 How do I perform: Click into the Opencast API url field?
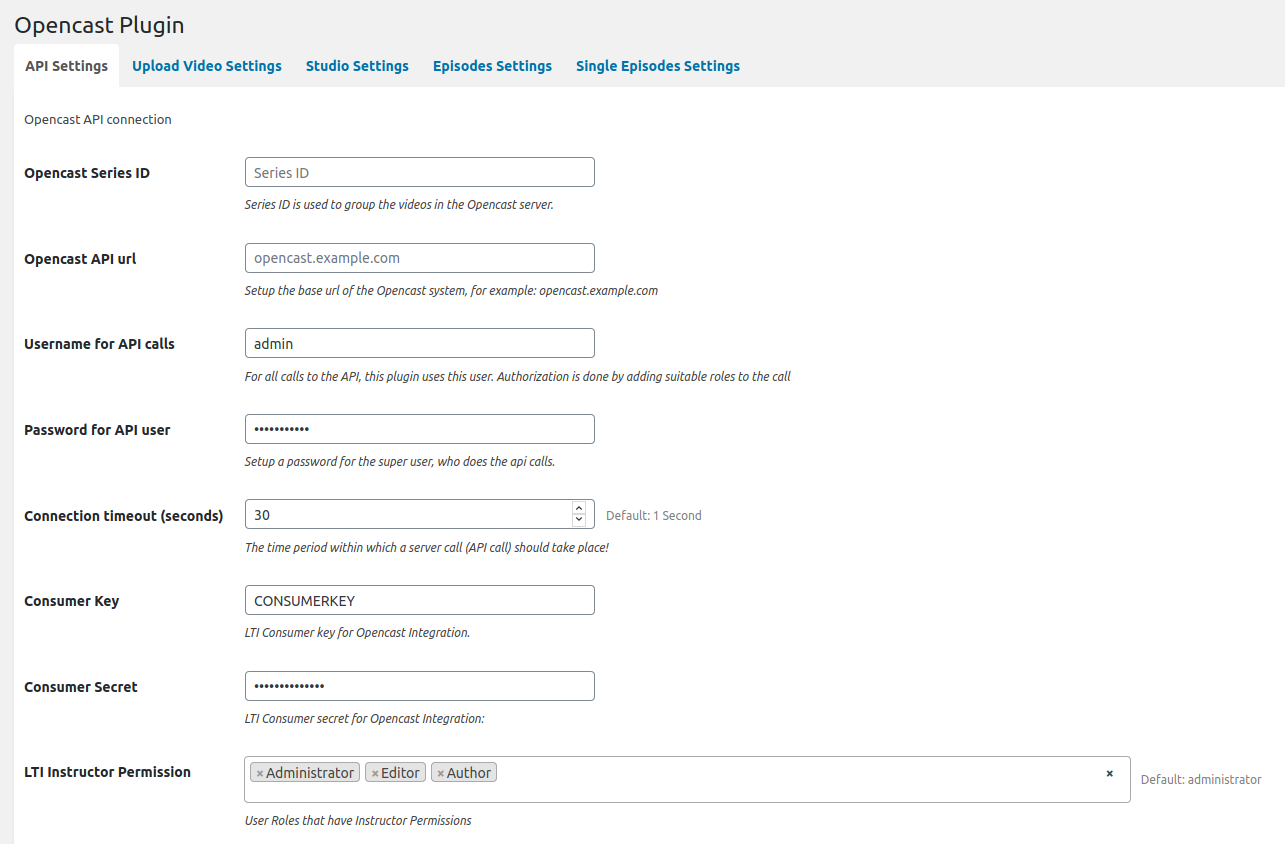pyautogui.click(x=420, y=258)
